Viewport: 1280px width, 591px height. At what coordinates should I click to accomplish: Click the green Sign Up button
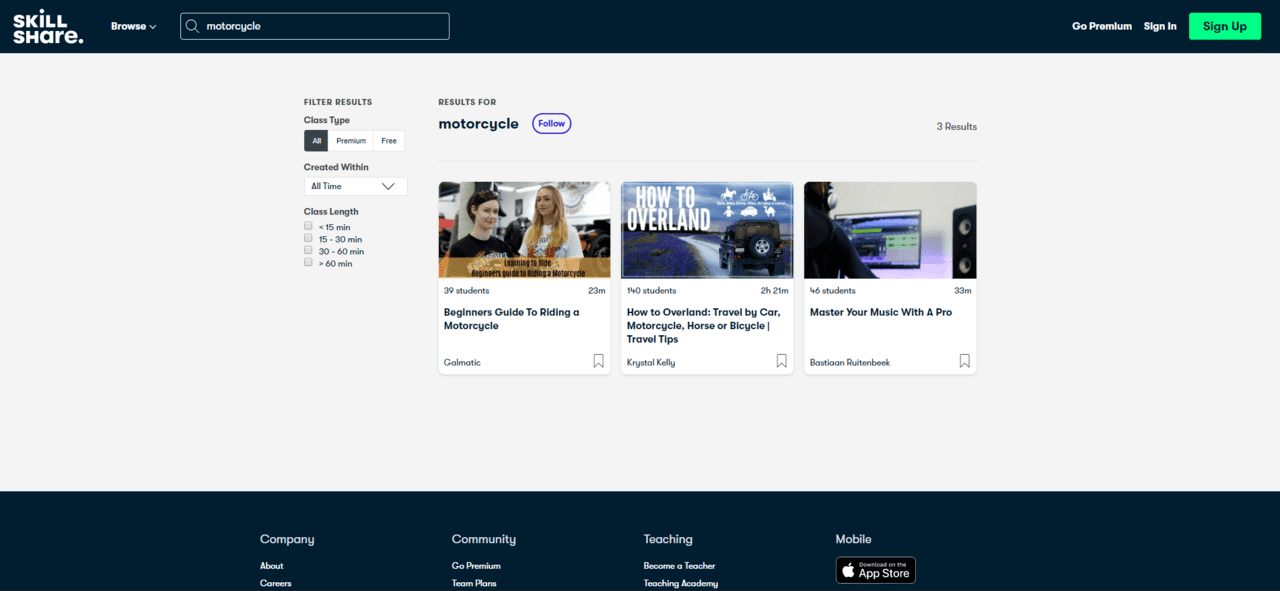1224,26
